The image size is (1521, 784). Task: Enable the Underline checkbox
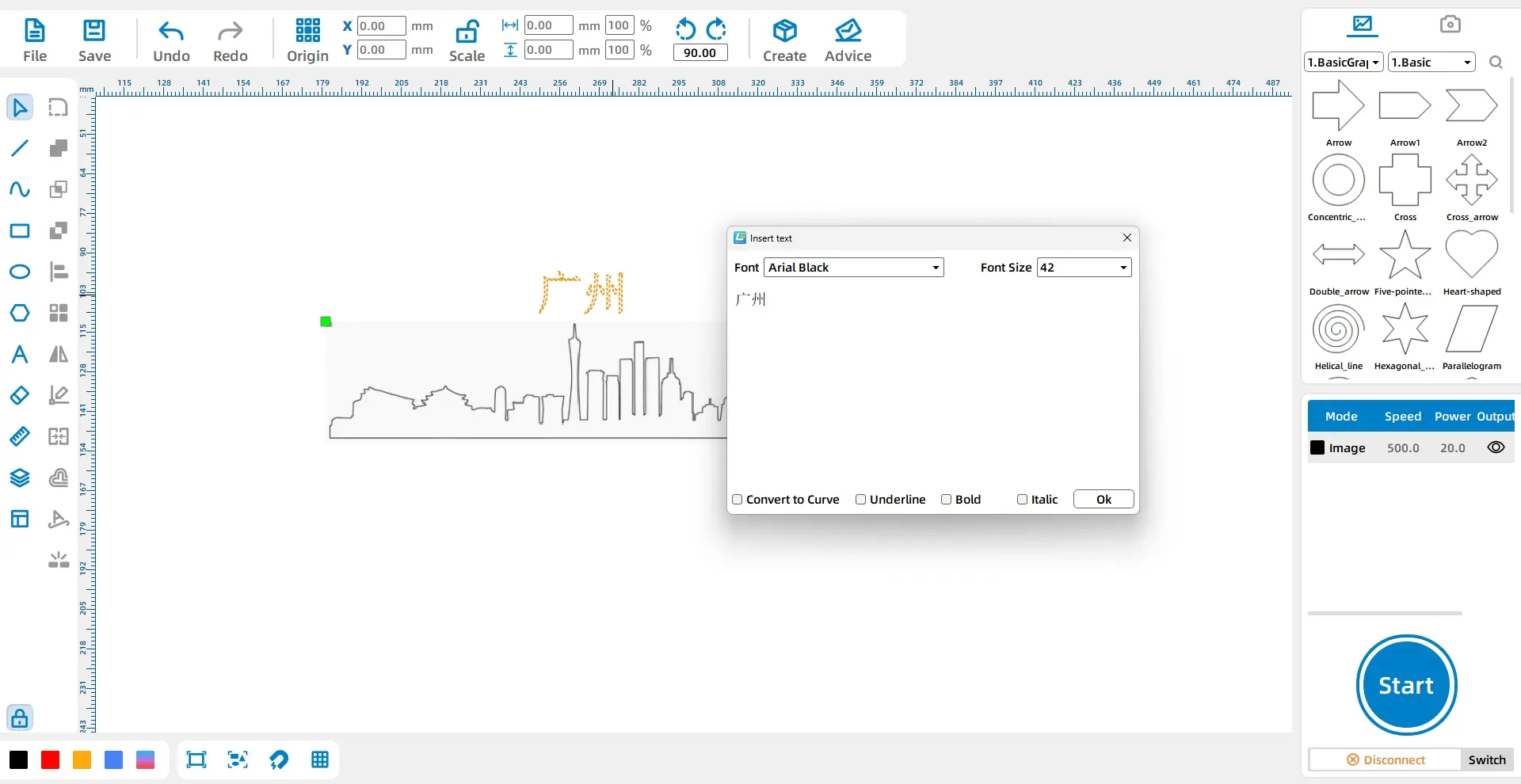(x=861, y=500)
